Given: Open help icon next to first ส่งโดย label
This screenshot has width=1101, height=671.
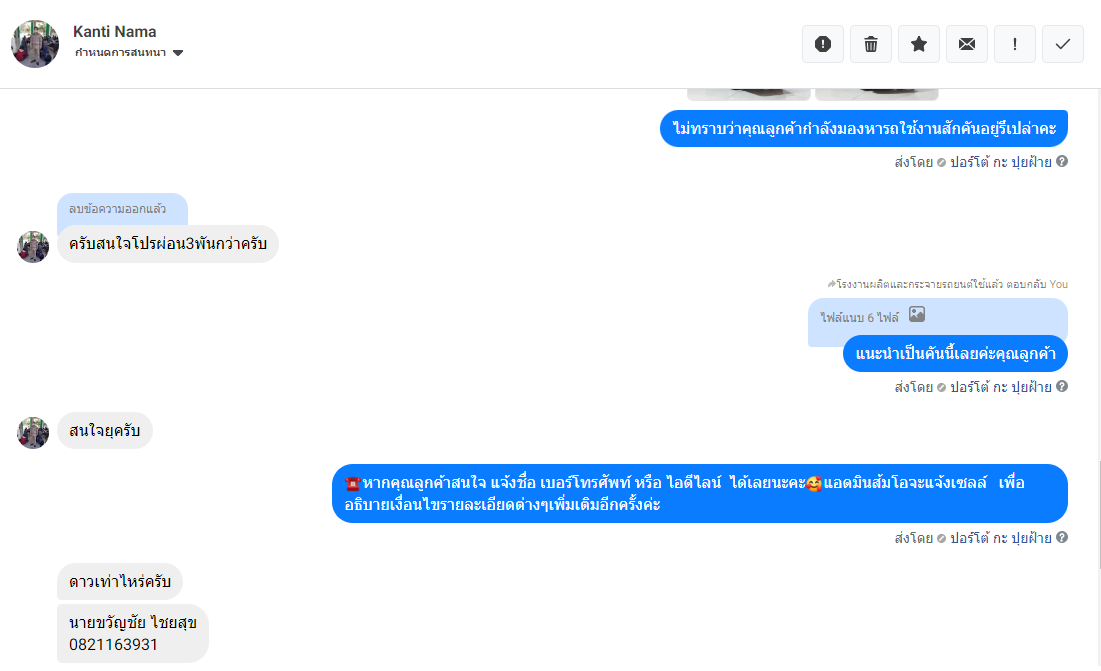Looking at the screenshot, I should click(x=1062, y=161).
